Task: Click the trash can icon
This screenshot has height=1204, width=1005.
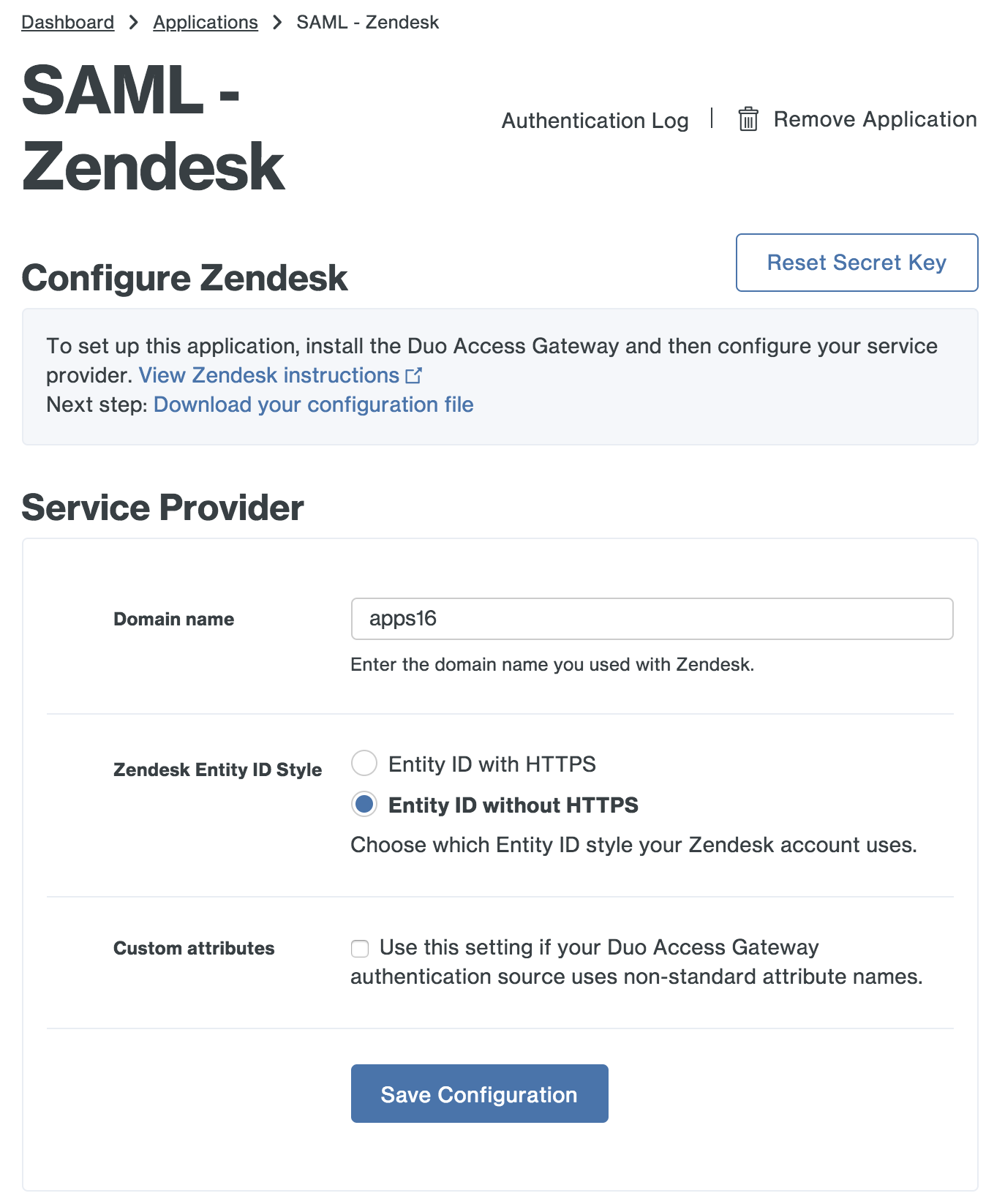Action: tap(748, 118)
